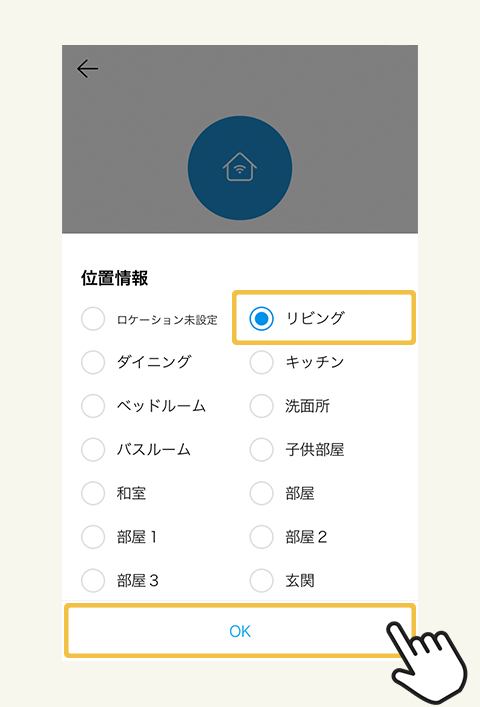Select the 部屋 2 option
Screen dimensions: 480x707
(261, 537)
